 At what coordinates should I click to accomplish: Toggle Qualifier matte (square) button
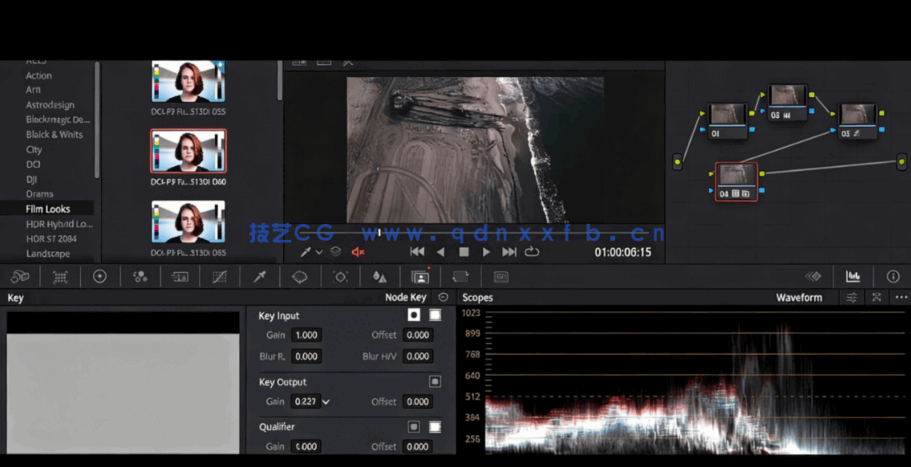click(x=435, y=427)
